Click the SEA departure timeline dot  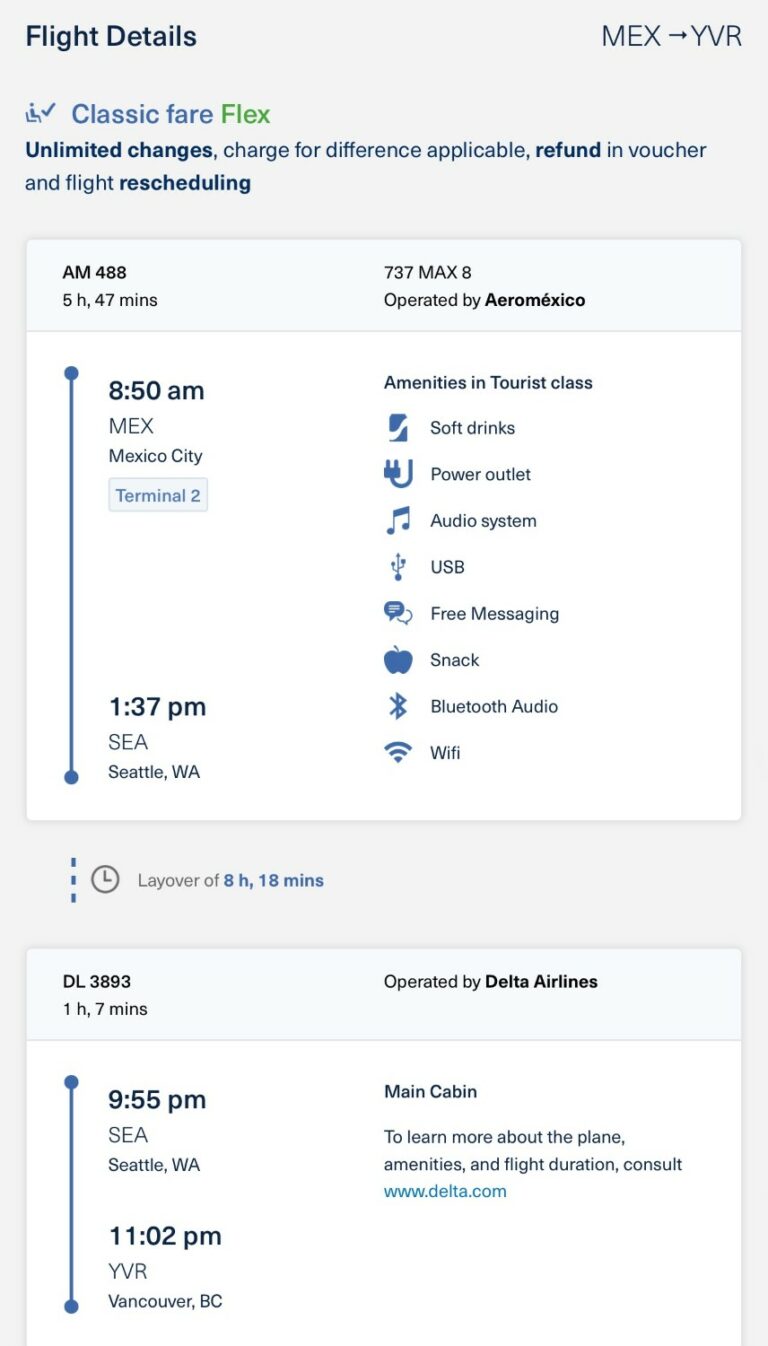tap(71, 1080)
